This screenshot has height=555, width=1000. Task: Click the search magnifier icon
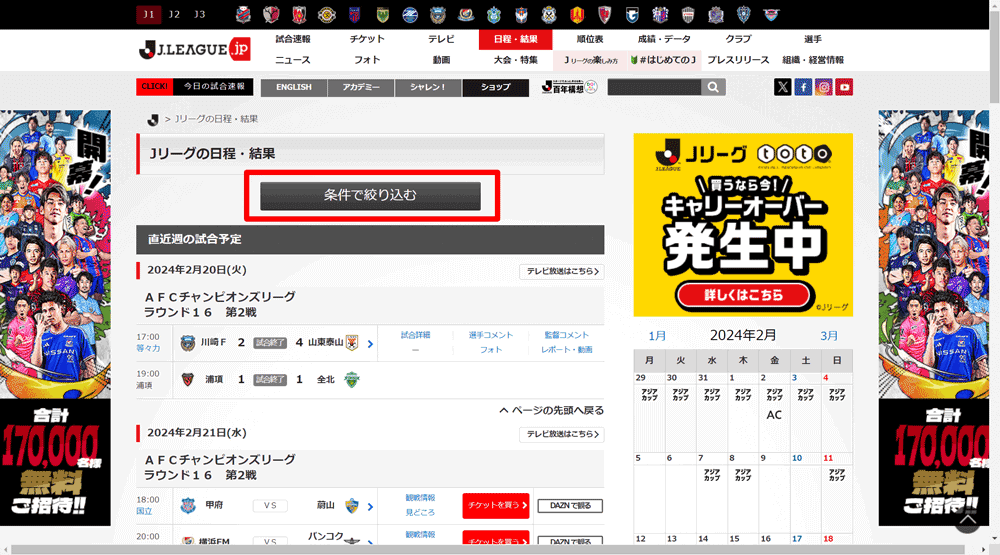(x=713, y=87)
